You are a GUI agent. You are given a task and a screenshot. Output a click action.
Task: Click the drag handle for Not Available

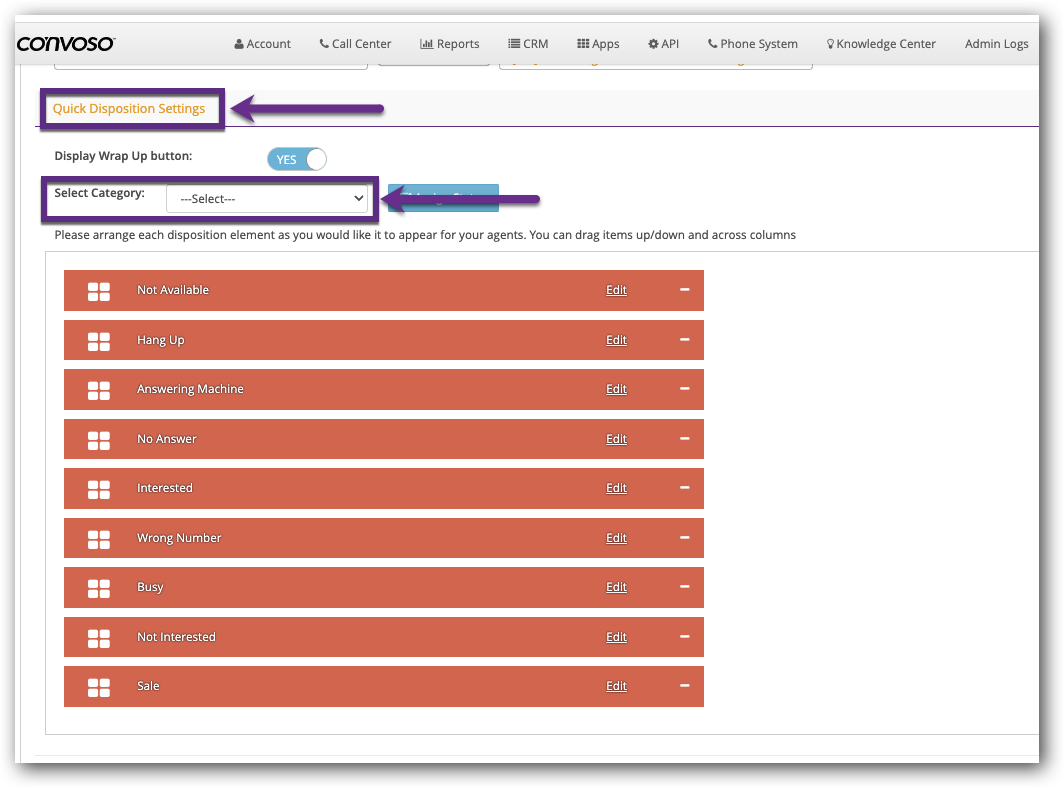coord(98,291)
